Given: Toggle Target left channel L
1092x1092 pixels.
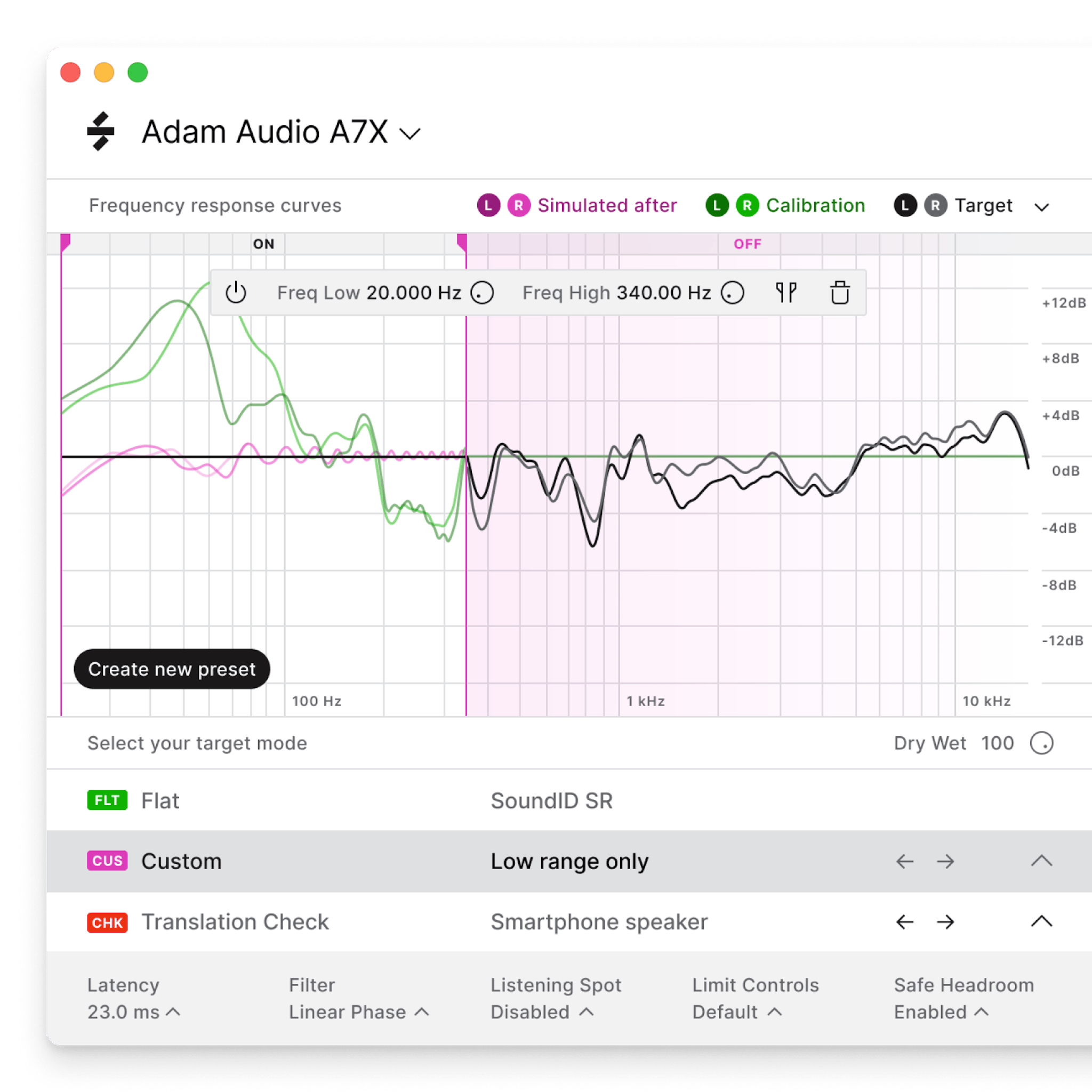Looking at the screenshot, I should [905, 205].
